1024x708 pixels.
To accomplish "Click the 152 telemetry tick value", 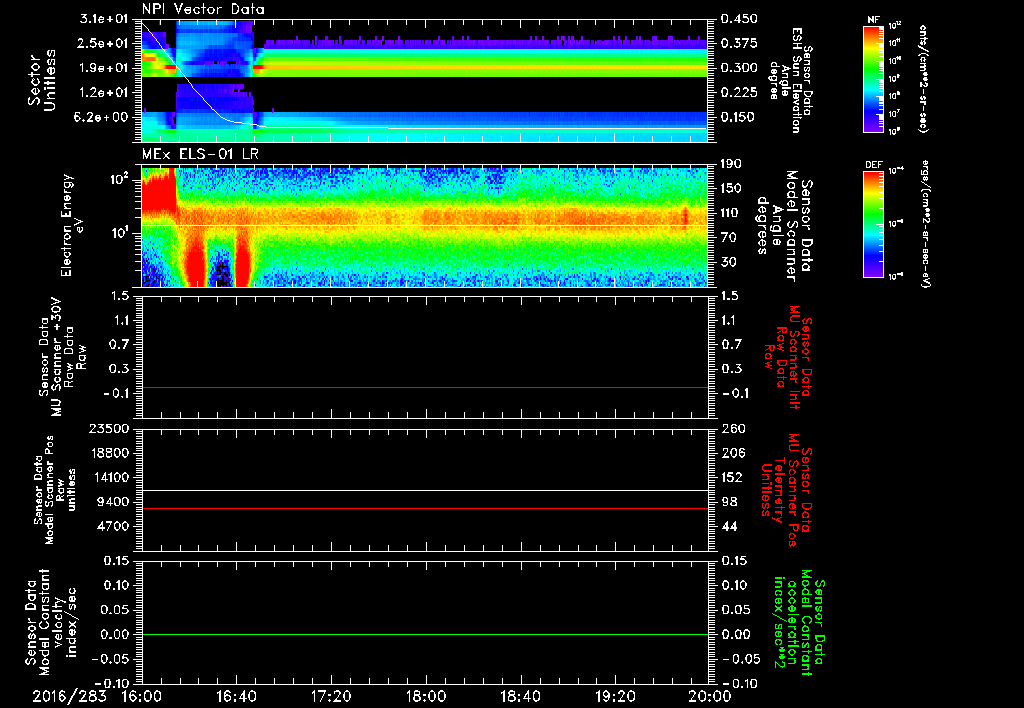I will click(x=732, y=477).
